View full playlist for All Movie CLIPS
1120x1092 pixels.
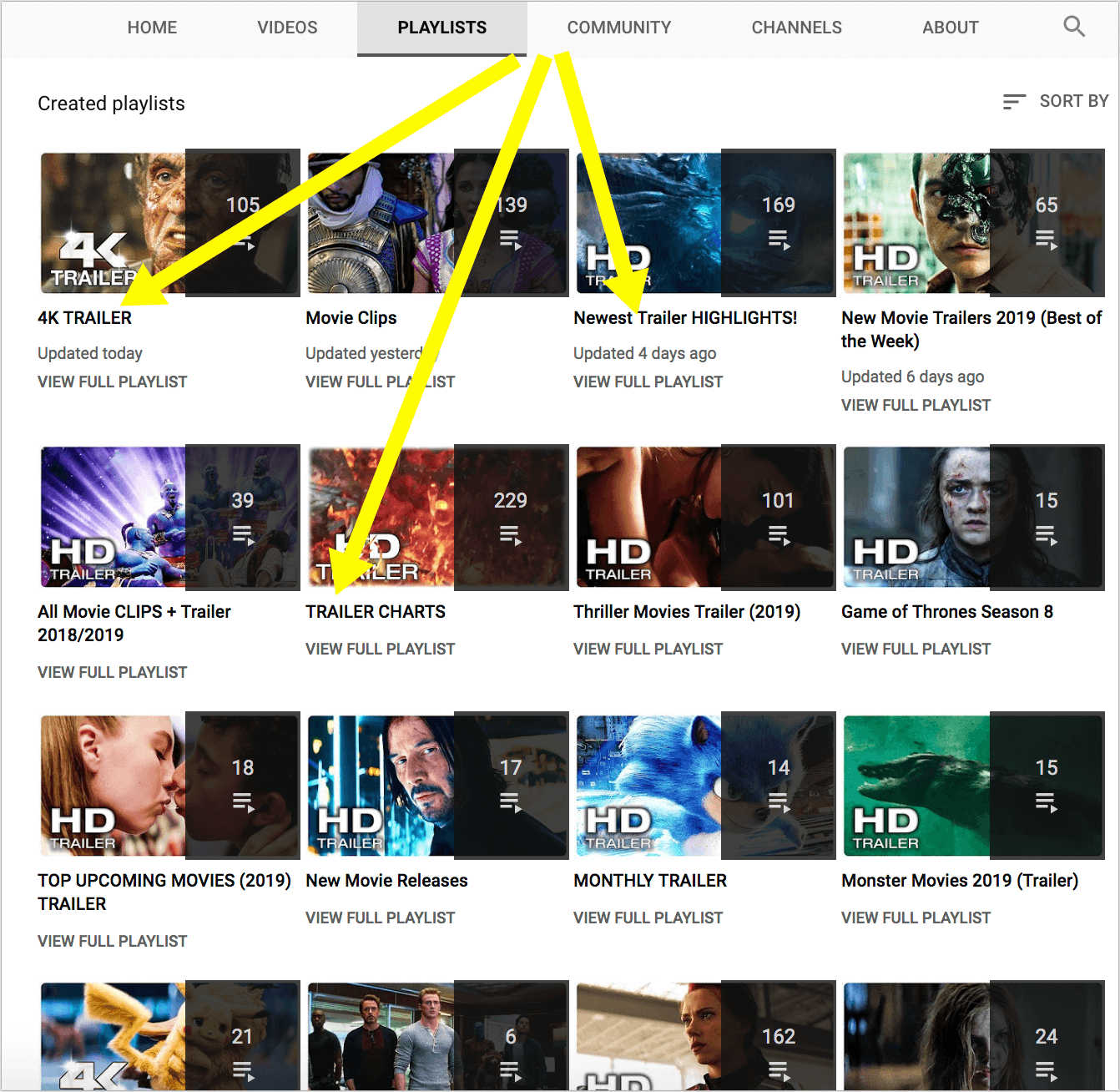pyautogui.click(x=113, y=672)
